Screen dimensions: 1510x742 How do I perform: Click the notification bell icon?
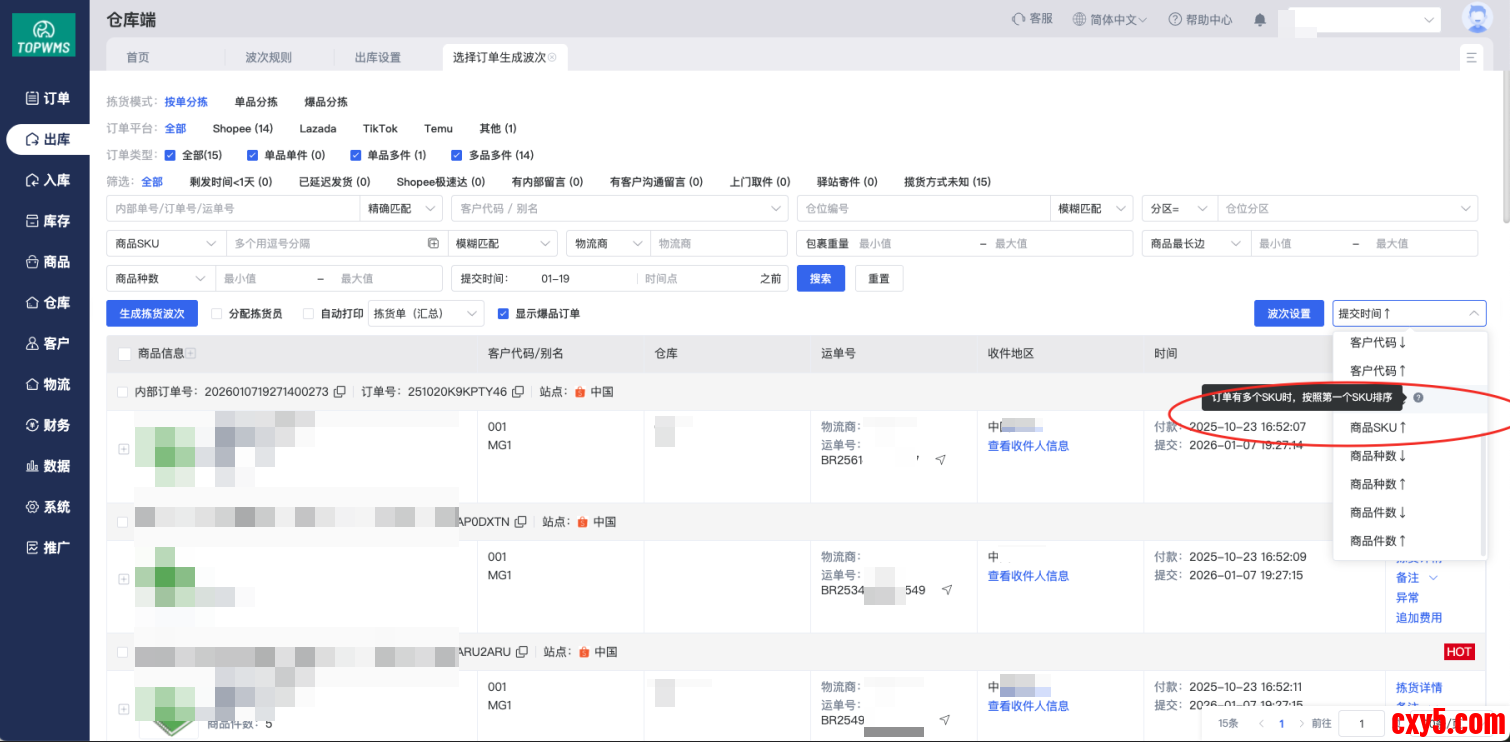(1260, 20)
